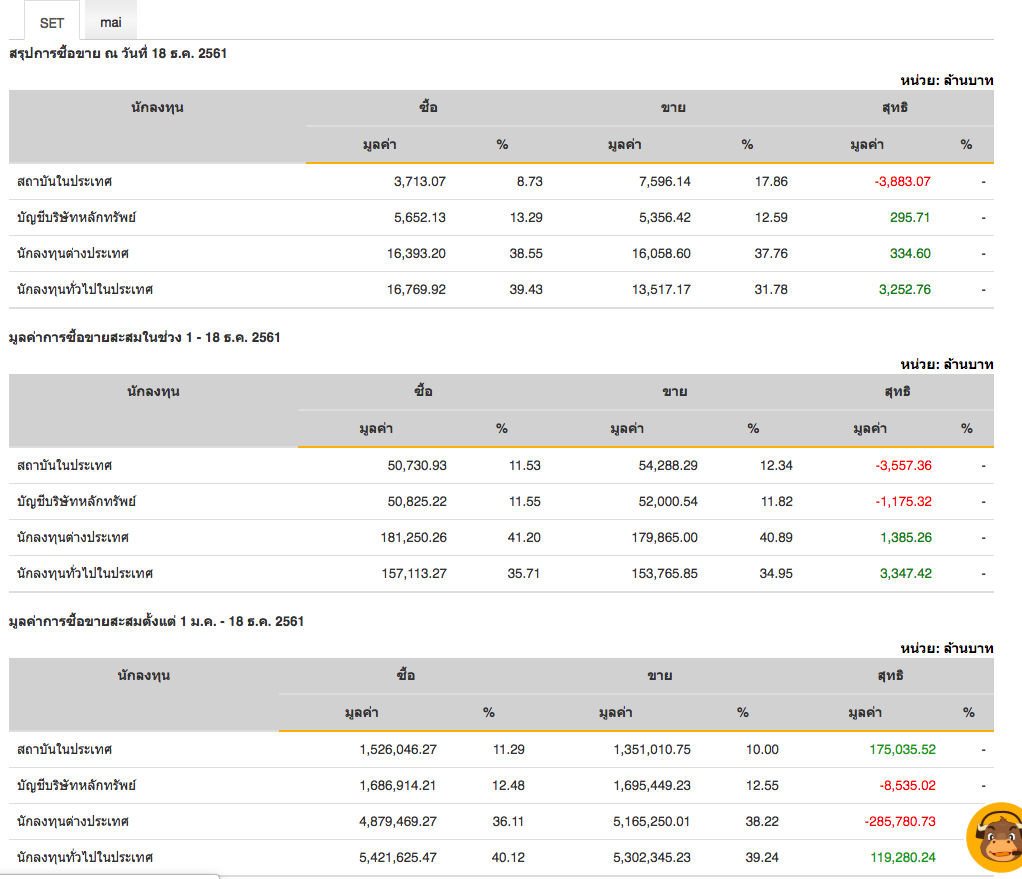The image size is (1022, 879).
Task: Click the net value -3,883.07 cell
Action: 888,182
